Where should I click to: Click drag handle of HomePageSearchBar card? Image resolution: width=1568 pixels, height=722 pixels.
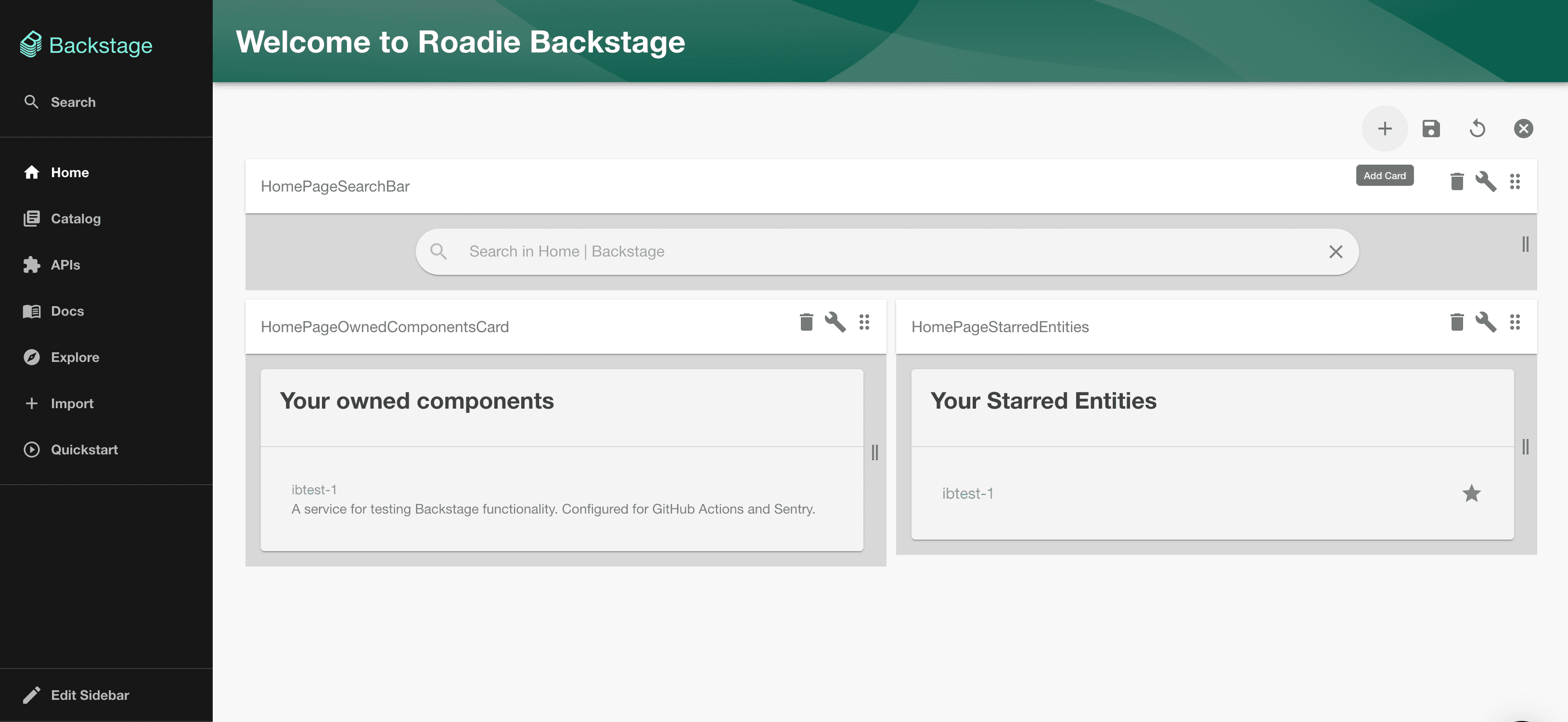1515,181
